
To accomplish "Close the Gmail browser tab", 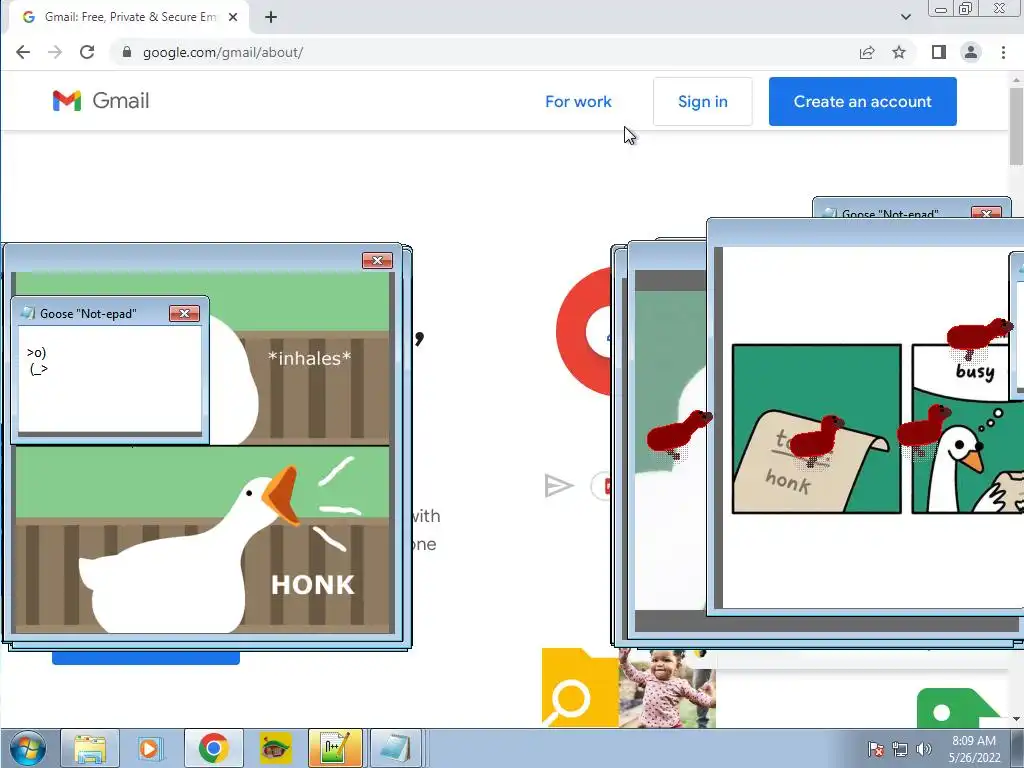I will [232, 17].
